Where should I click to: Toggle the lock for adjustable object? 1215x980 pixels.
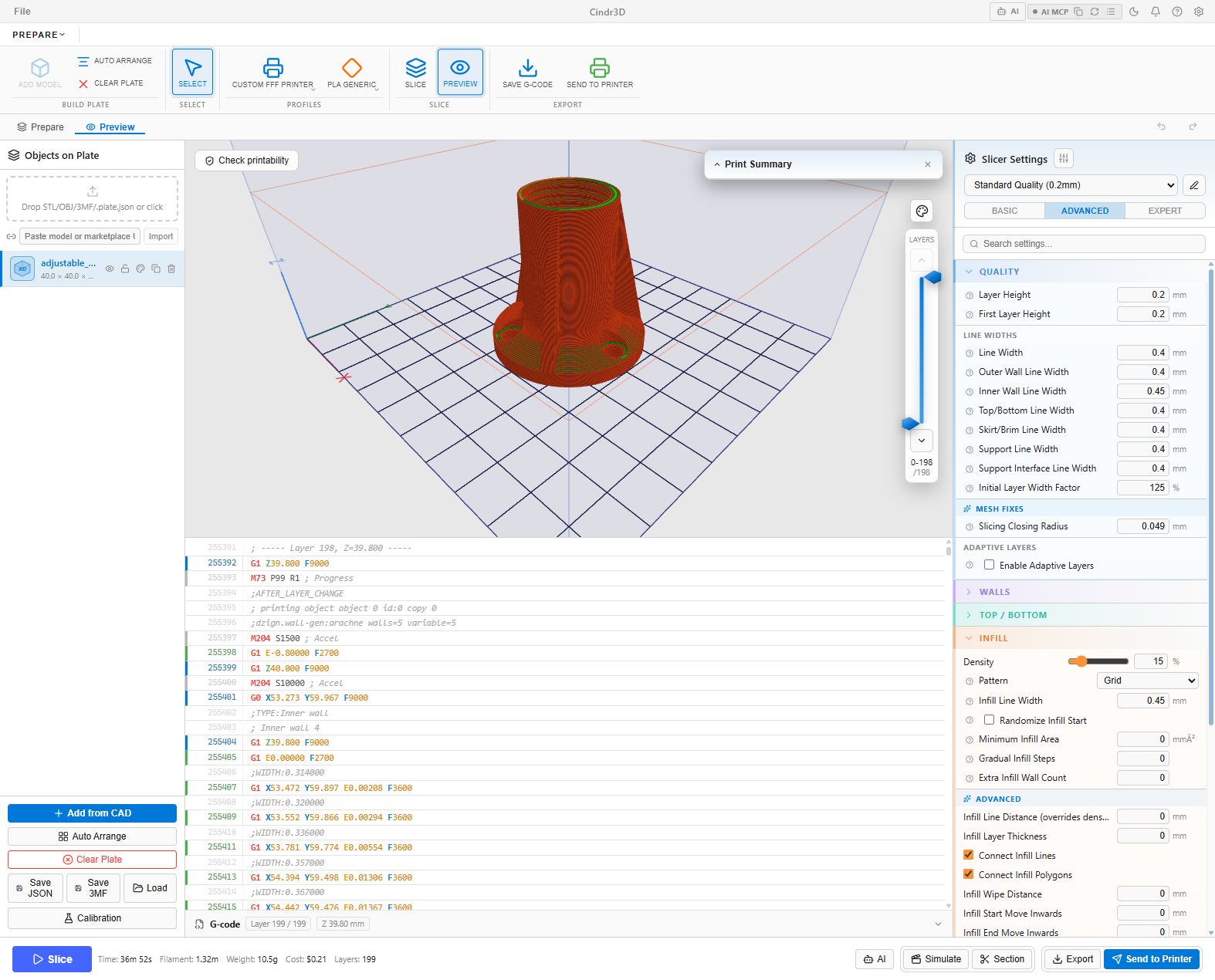pos(125,269)
